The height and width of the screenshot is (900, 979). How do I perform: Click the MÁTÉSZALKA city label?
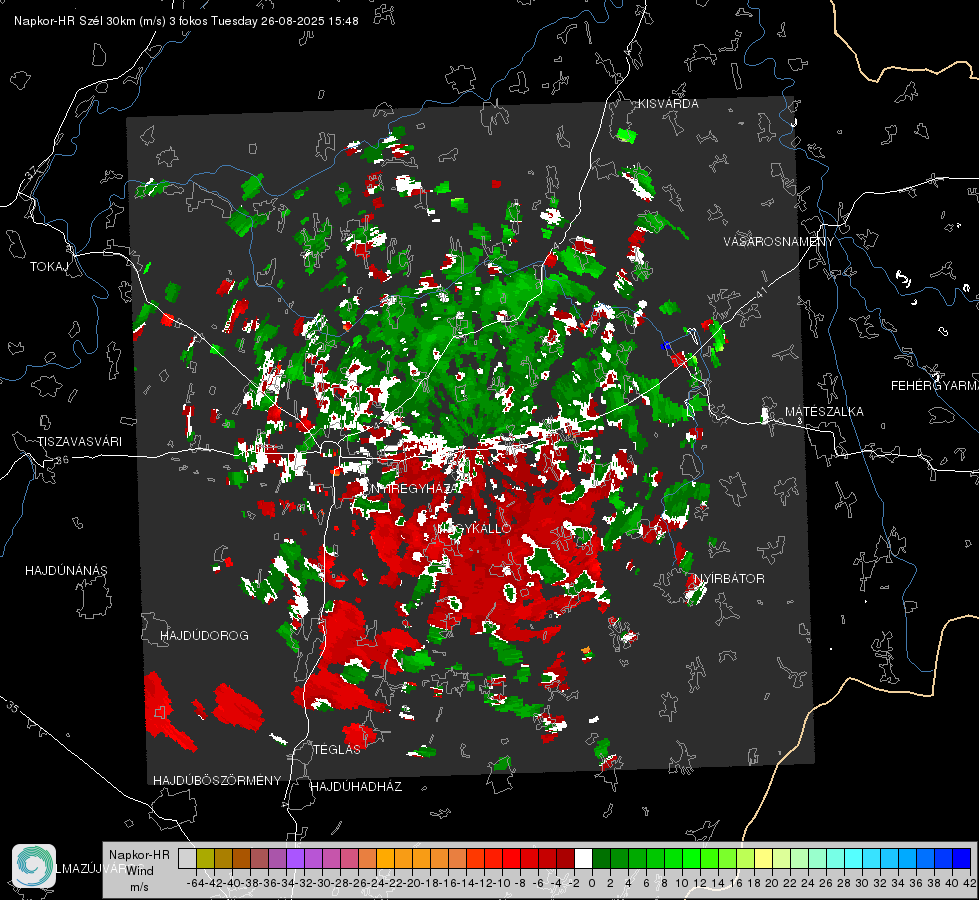(x=824, y=412)
